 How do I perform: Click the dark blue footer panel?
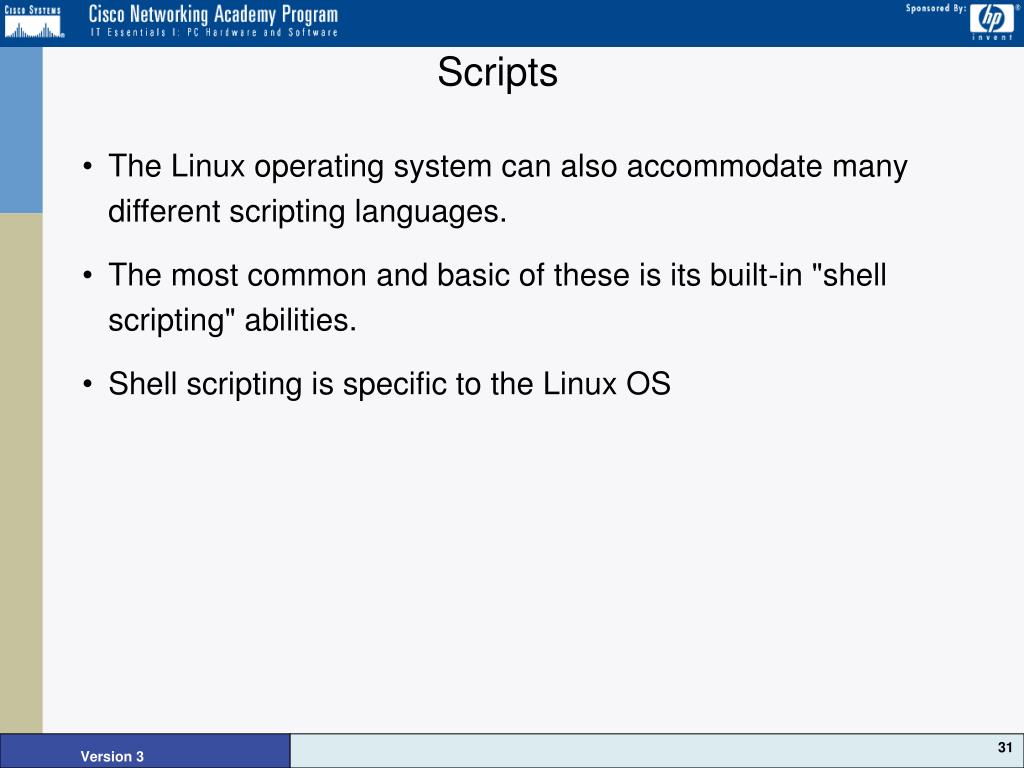point(145,750)
